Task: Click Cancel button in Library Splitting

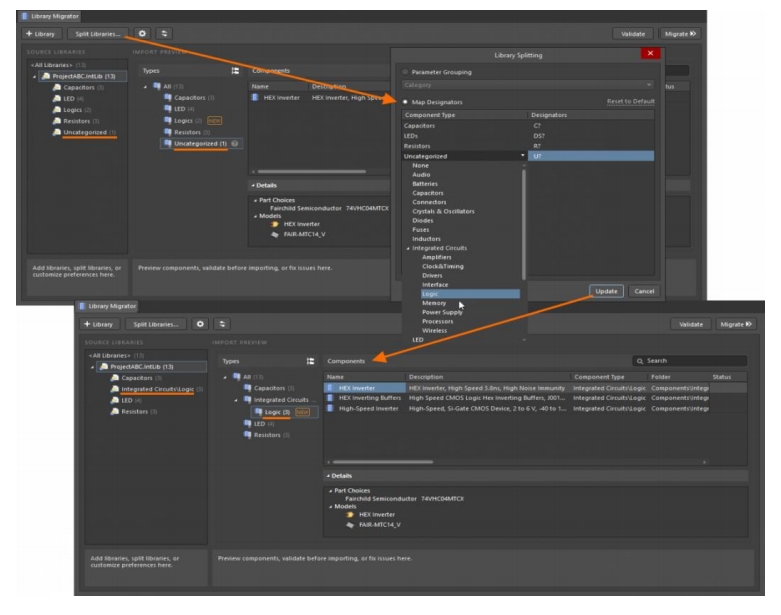Action: [644, 291]
